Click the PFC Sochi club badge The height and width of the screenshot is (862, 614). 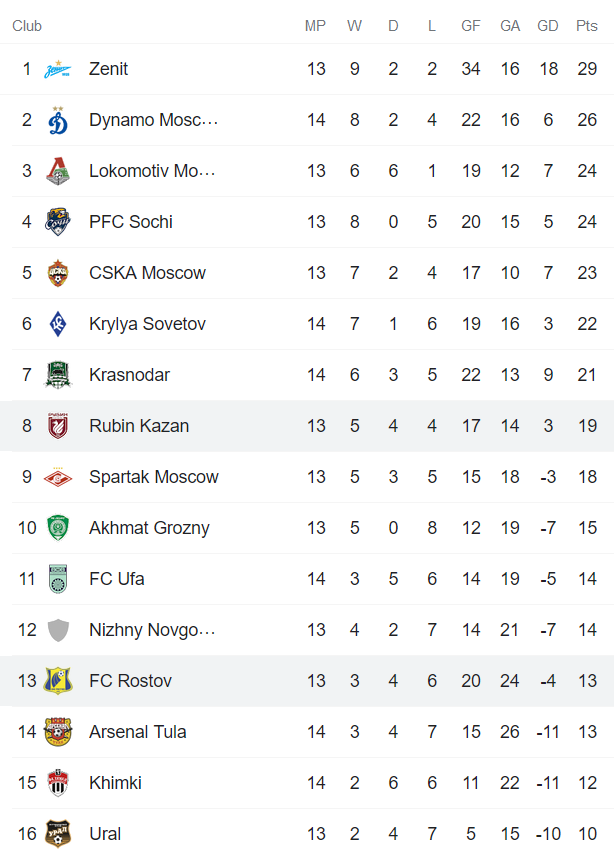coord(60,221)
